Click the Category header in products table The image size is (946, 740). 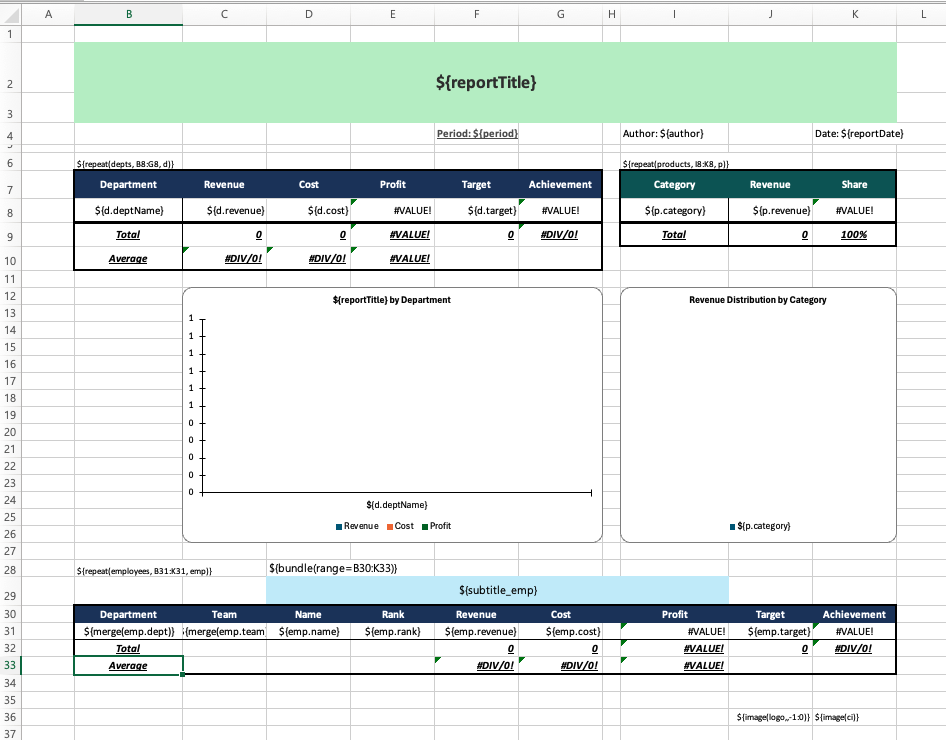coord(674,185)
